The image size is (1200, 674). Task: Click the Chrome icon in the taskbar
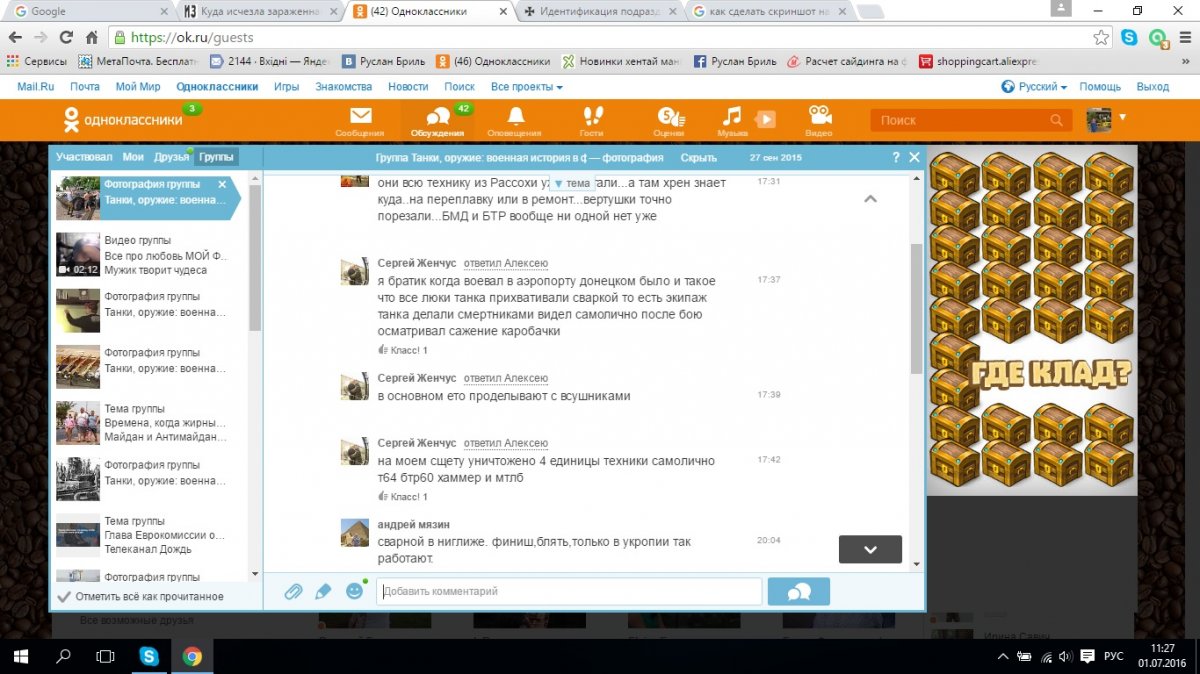pos(192,657)
